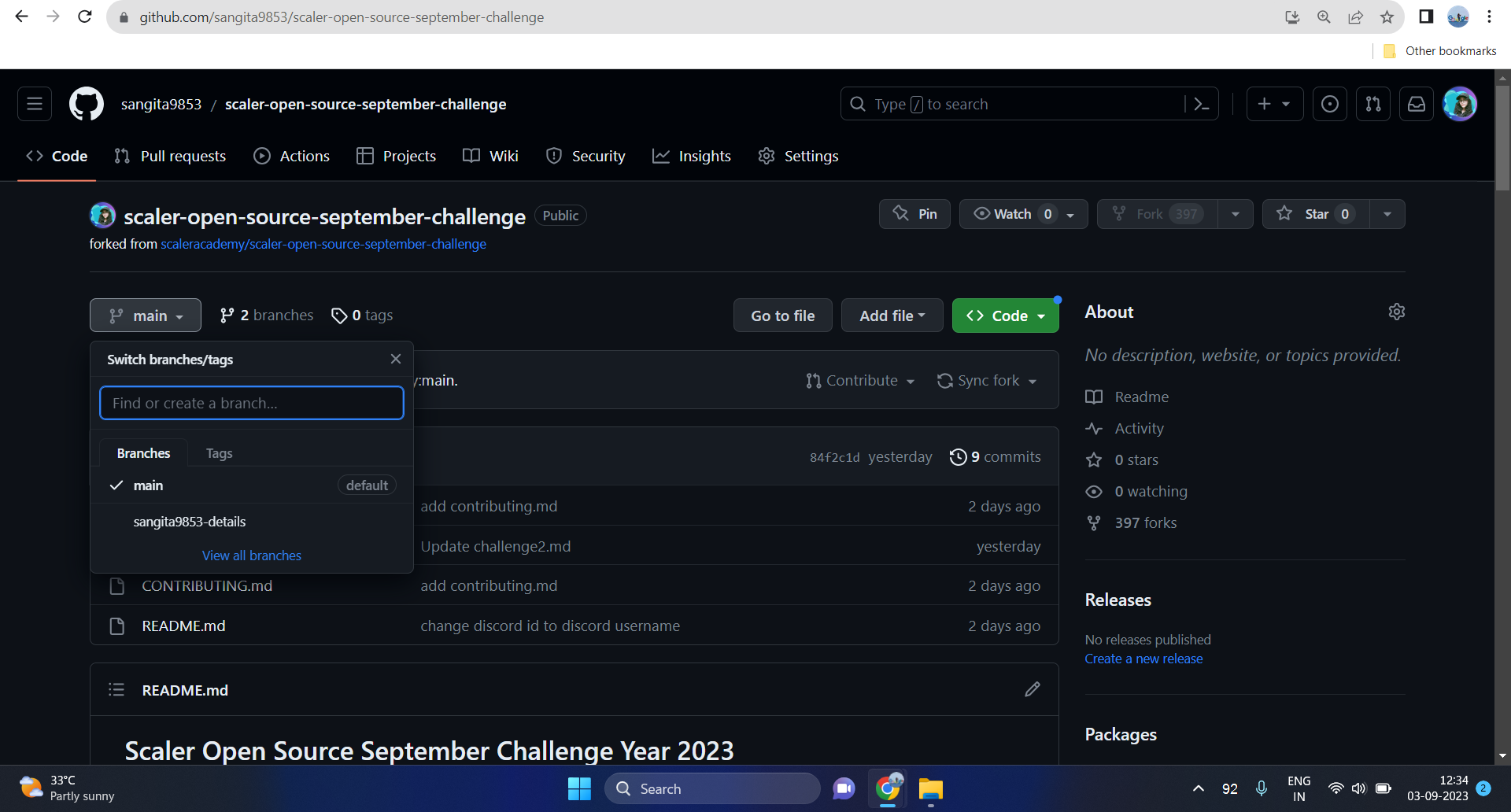Click the green Code button
The image size is (1511, 812).
pos(1005,315)
